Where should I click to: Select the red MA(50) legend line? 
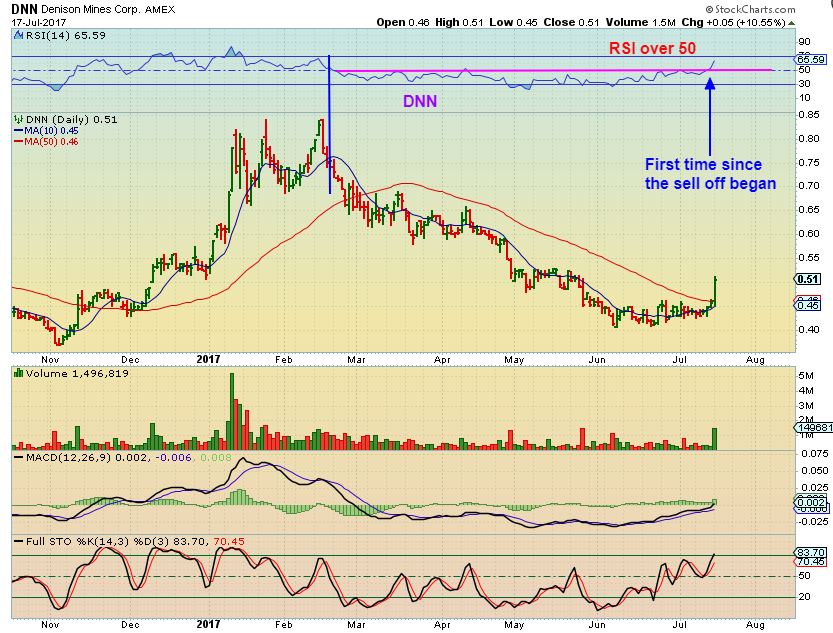point(18,142)
